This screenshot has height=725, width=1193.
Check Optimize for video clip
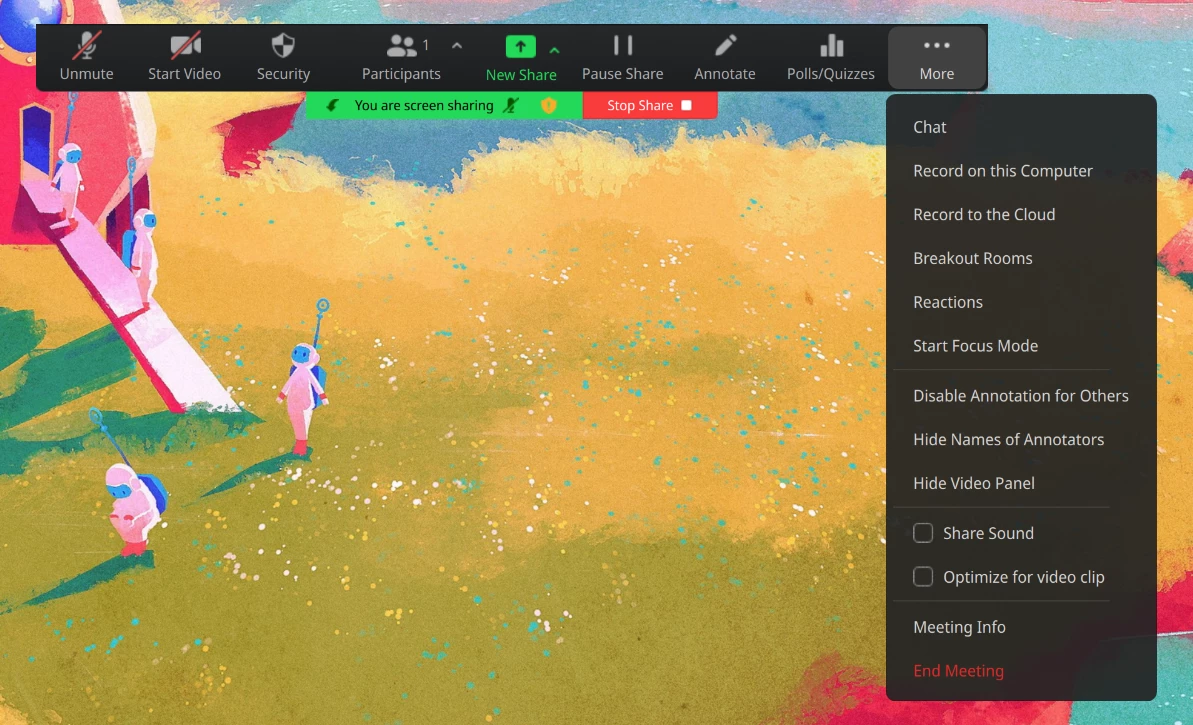(923, 577)
